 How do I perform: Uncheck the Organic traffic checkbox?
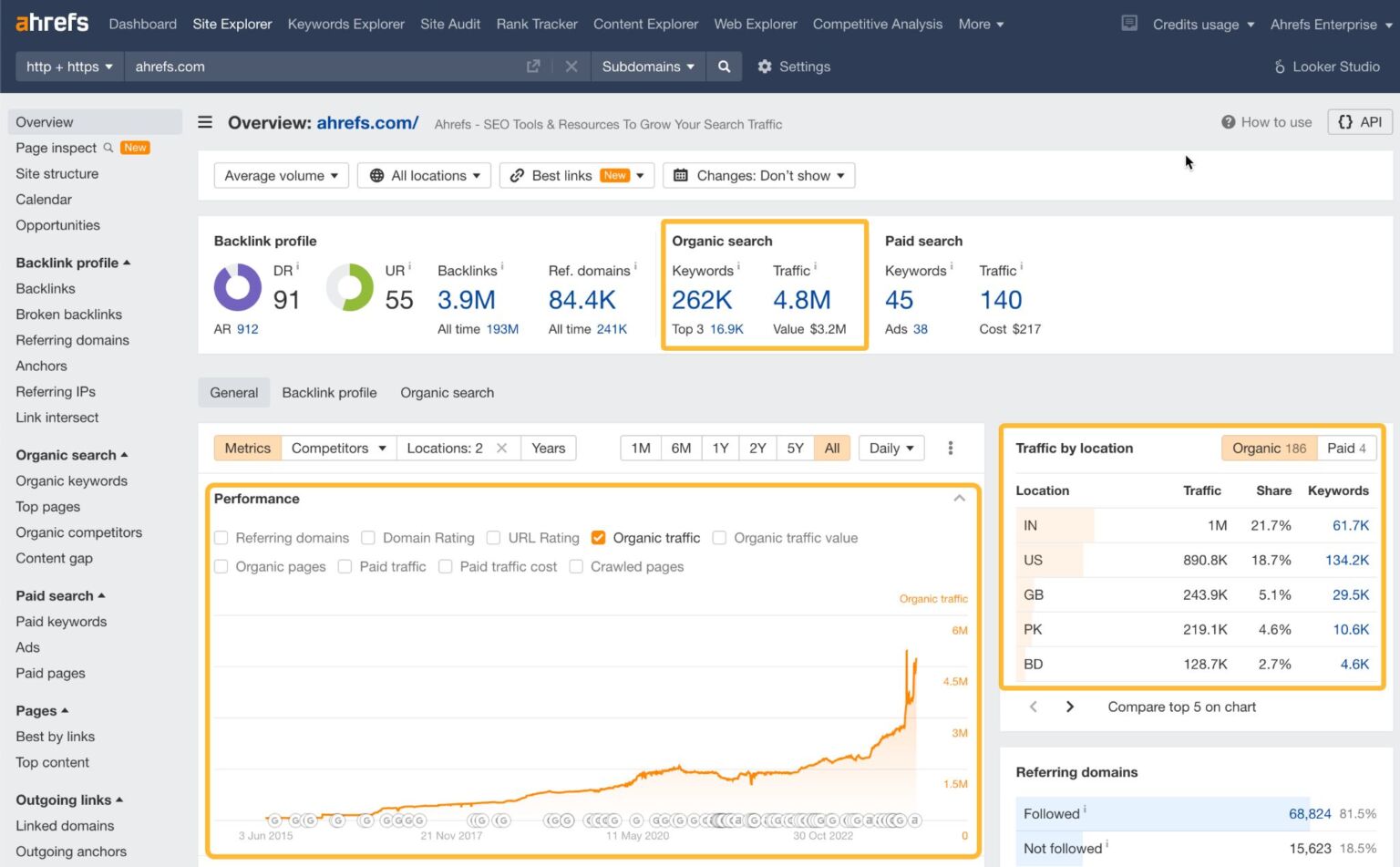click(599, 538)
